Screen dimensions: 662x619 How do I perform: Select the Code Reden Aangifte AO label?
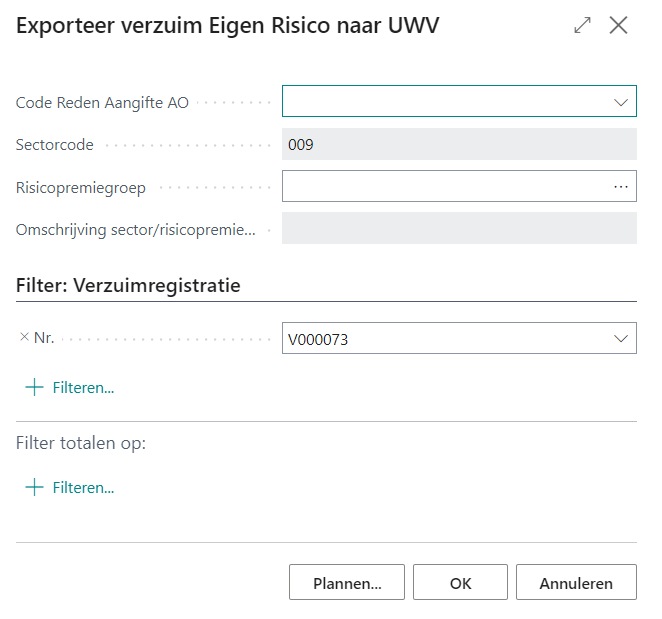(x=102, y=102)
